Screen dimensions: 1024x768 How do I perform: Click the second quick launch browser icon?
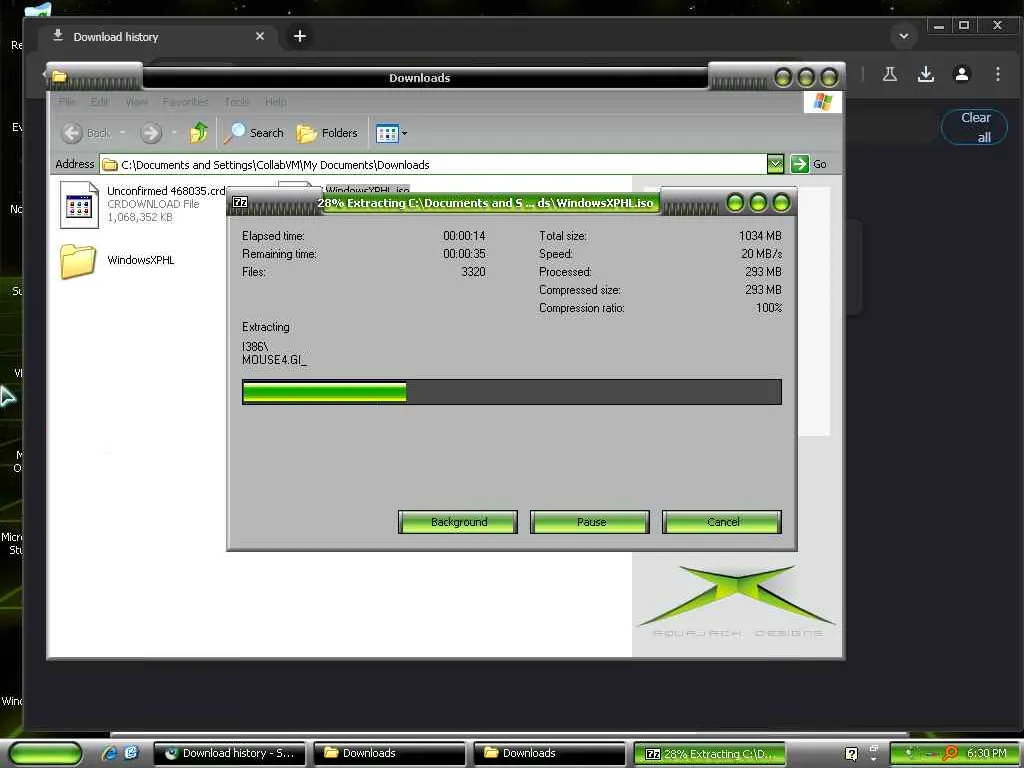coord(132,753)
